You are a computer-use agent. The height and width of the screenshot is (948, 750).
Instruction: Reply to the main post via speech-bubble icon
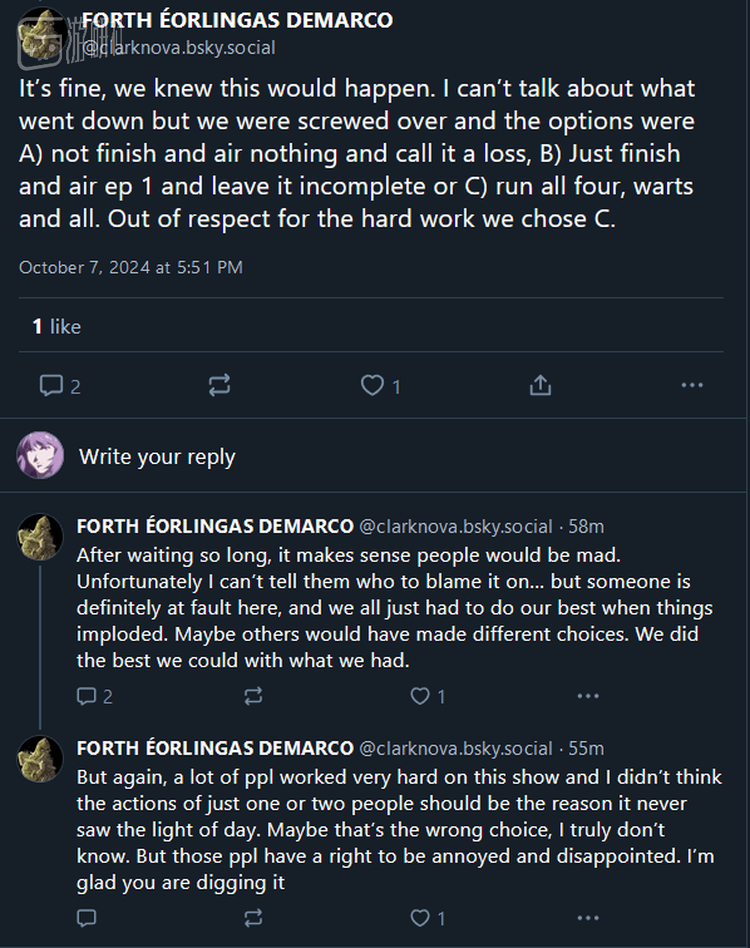point(51,385)
